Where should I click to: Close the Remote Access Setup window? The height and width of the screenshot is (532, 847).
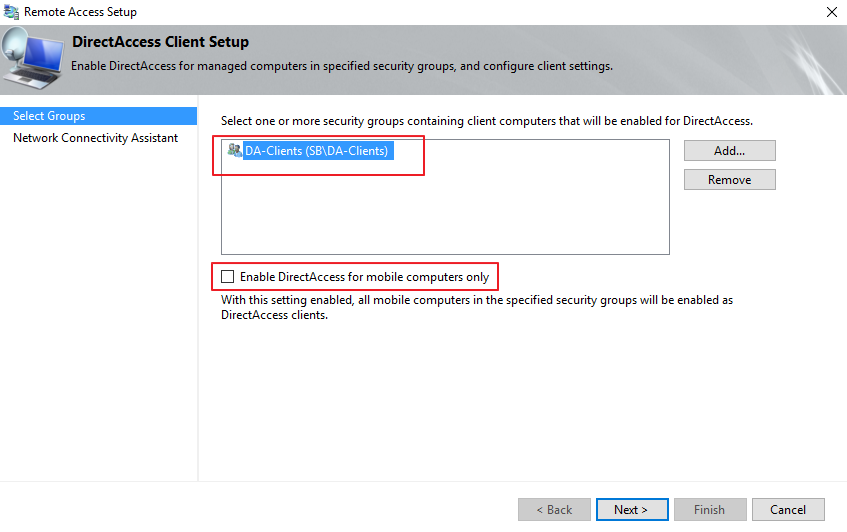click(831, 12)
